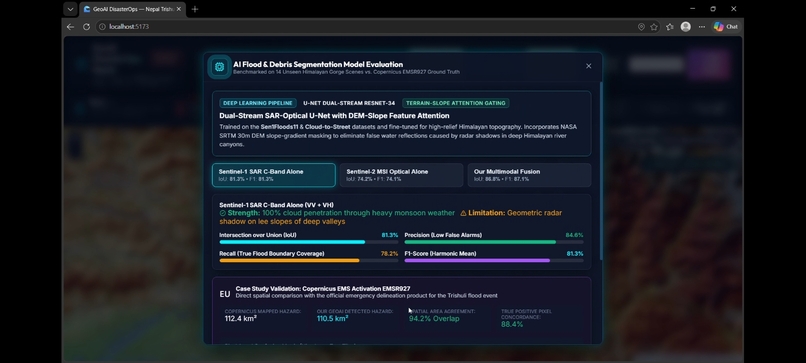
Task: Open the tab actions dropdown
Action: point(70,9)
